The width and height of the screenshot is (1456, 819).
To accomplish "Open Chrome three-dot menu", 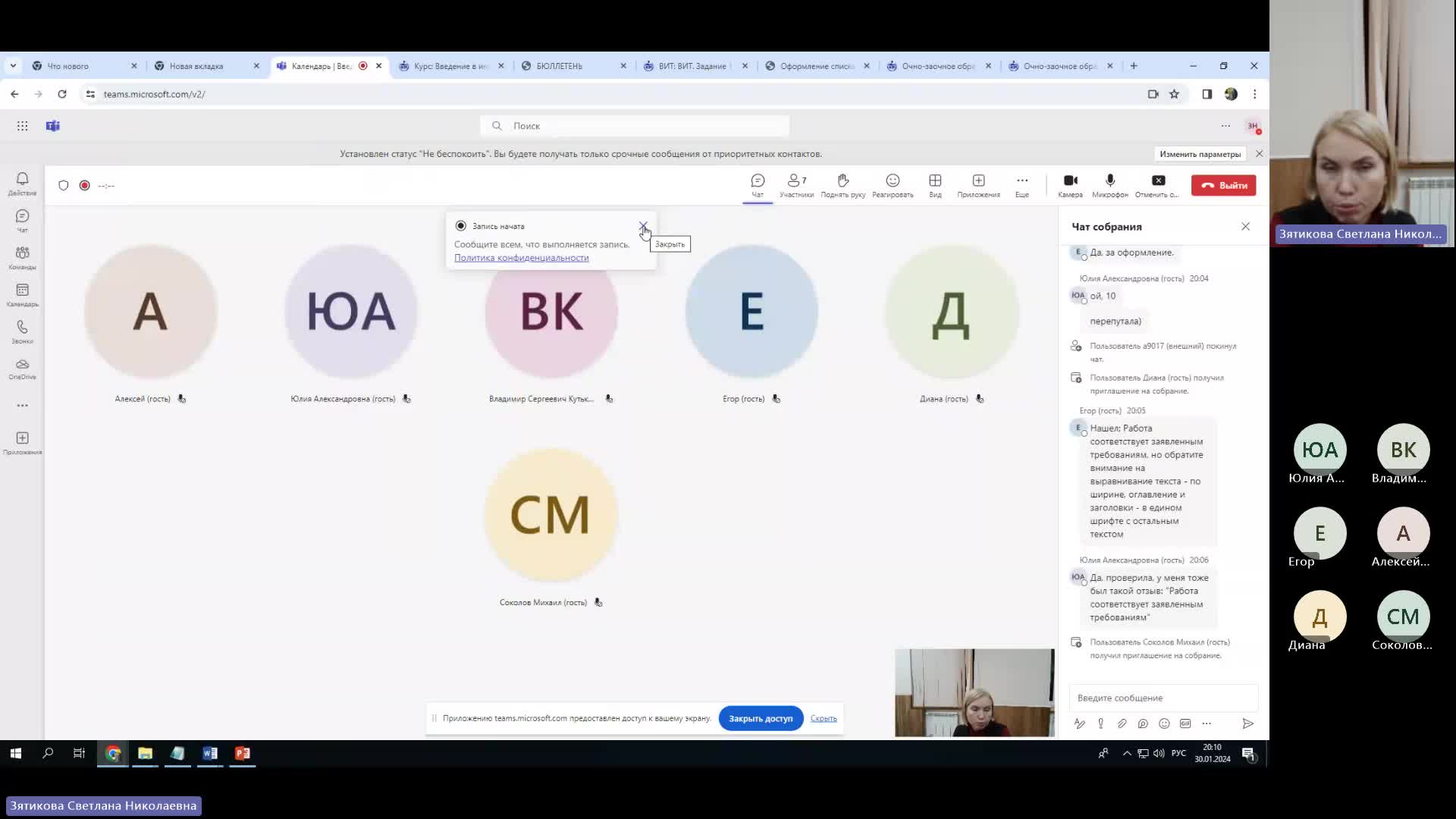I will click(x=1254, y=94).
